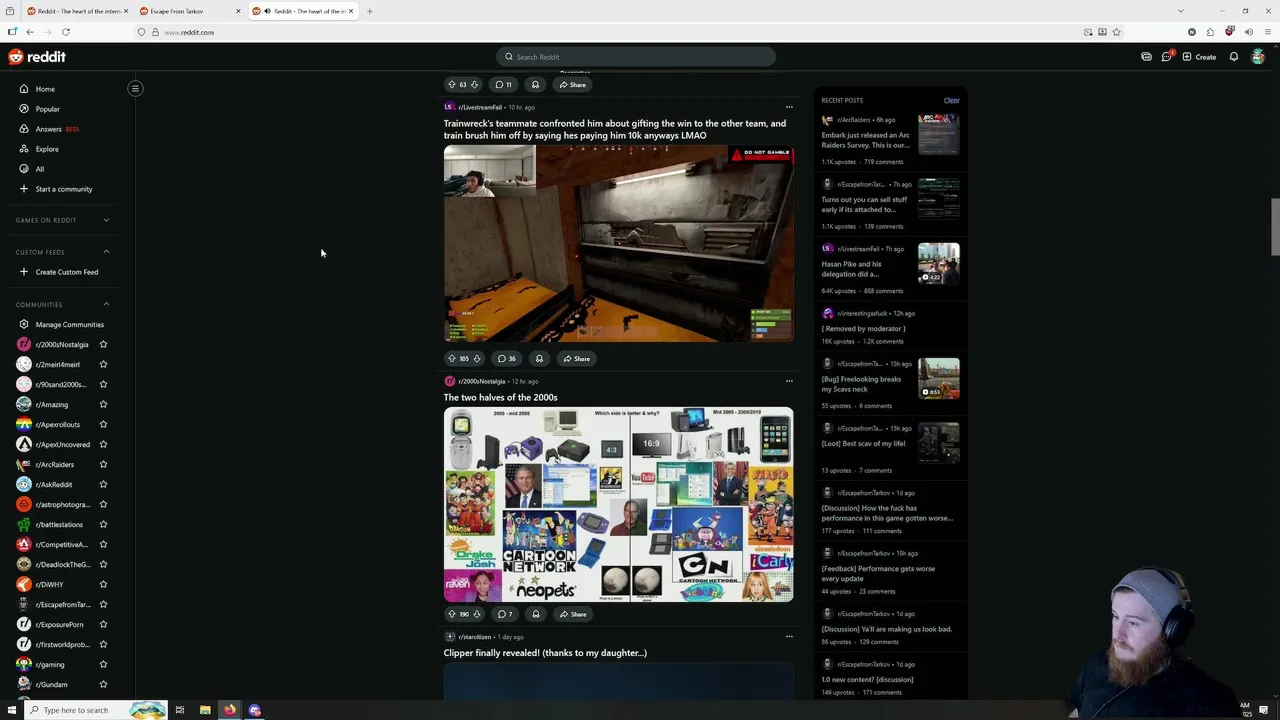Image resolution: width=1280 pixels, height=720 pixels.
Task: Play the Trainwreck clip video
Action: 619,243
